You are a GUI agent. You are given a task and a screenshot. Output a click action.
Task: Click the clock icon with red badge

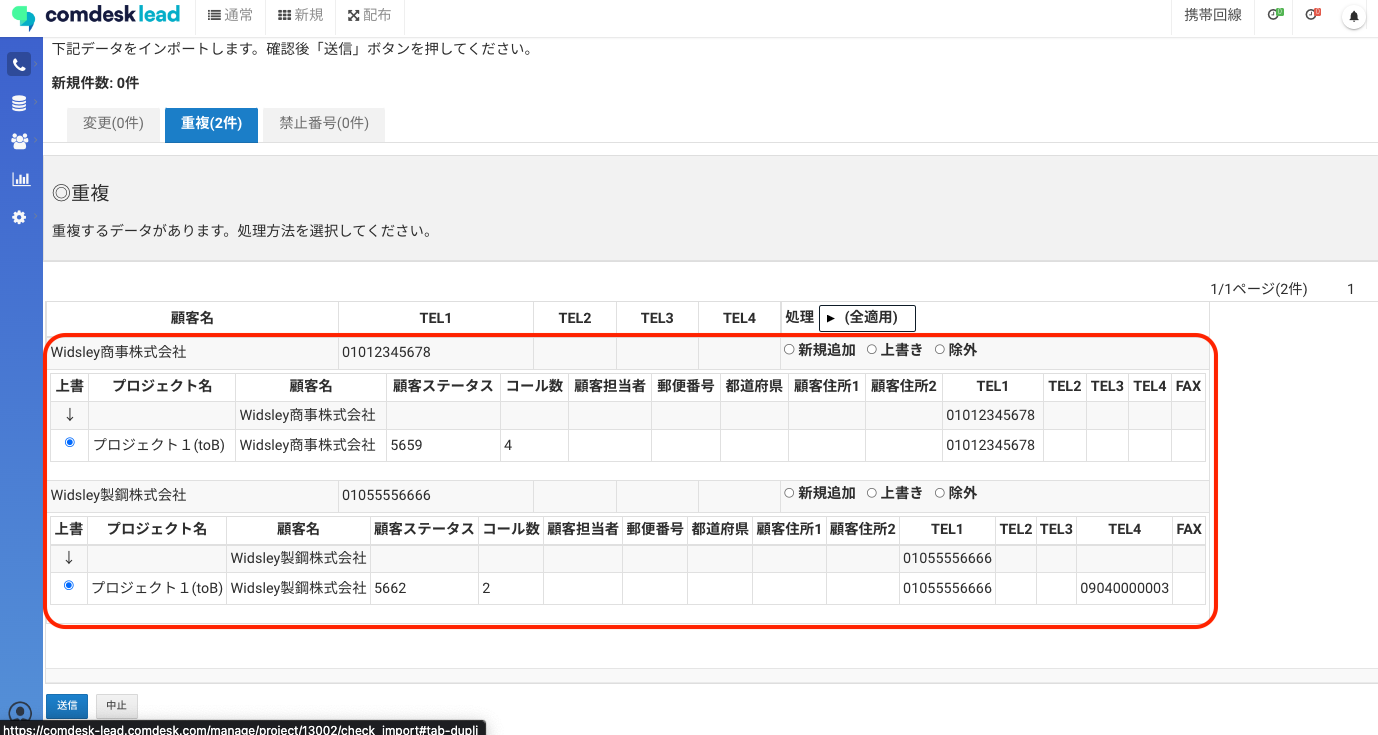tap(1313, 15)
